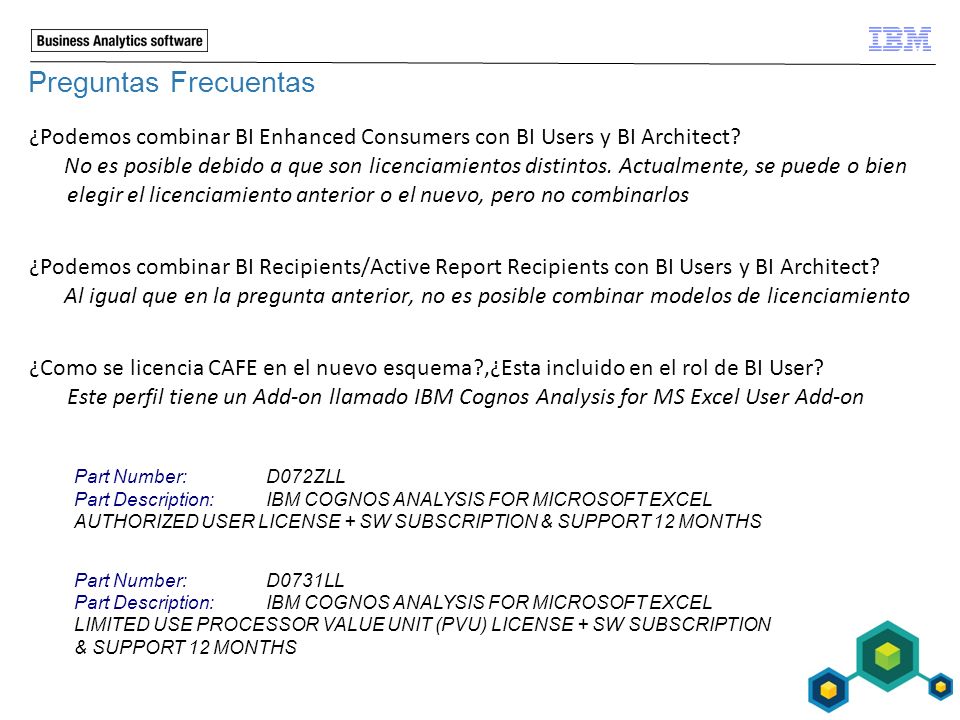Click 'AUTHORIZED USER LICENSE + SW SUBSCRIPTION' line
Image resolution: width=960 pixels, height=720 pixels.
(418, 522)
